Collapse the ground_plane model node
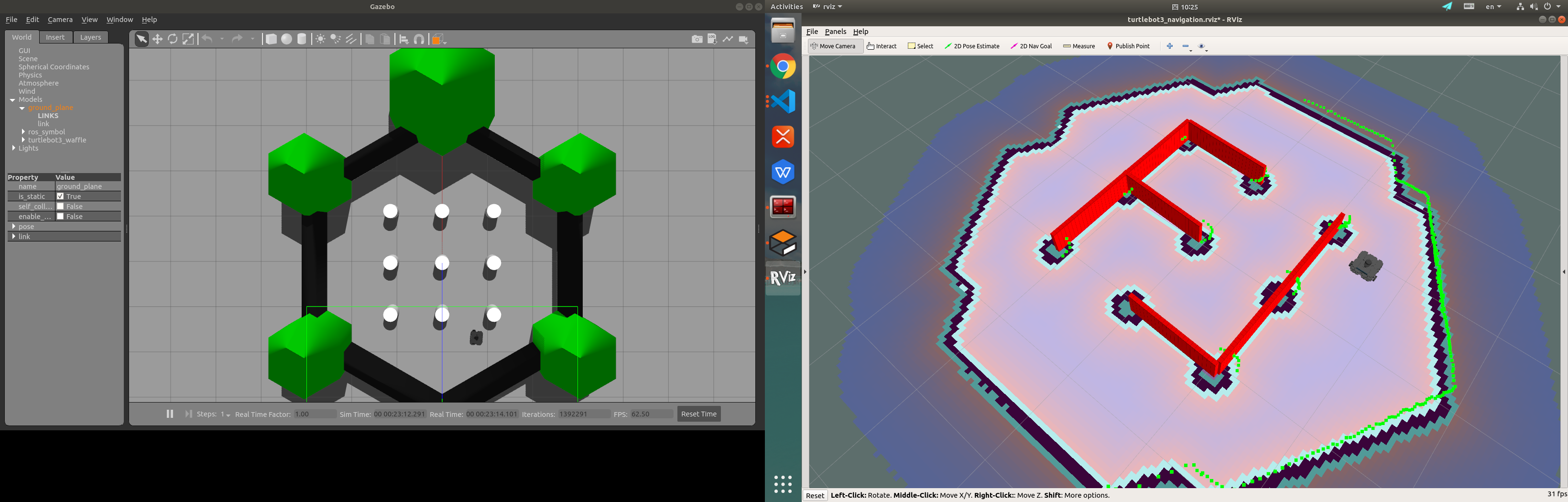1568x502 pixels. [22, 108]
